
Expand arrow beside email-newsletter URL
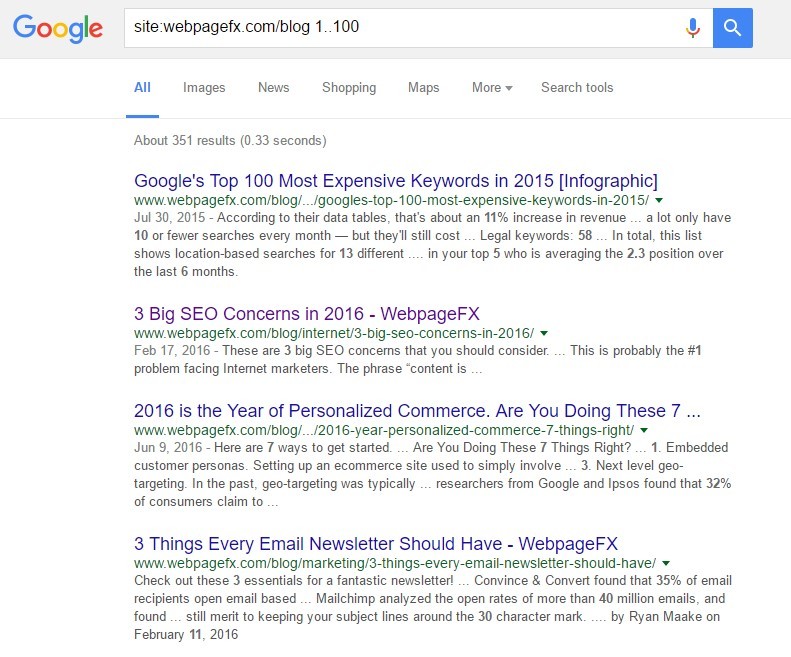(x=666, y=563)
